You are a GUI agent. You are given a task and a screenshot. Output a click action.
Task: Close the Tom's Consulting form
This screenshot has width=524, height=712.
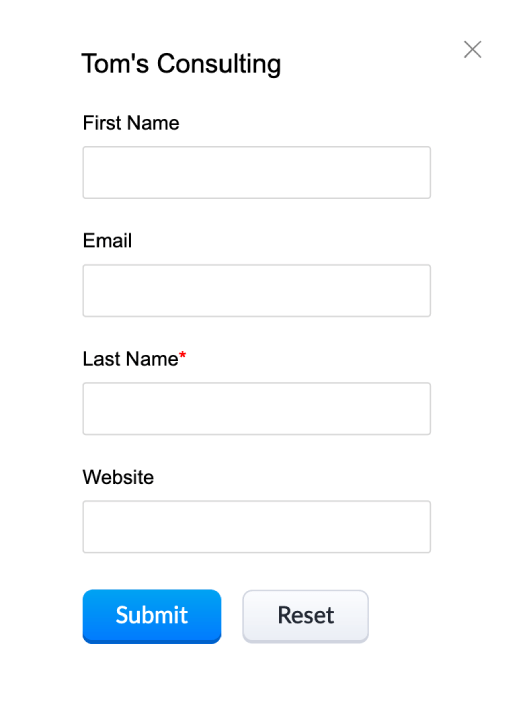click(472, 49)
